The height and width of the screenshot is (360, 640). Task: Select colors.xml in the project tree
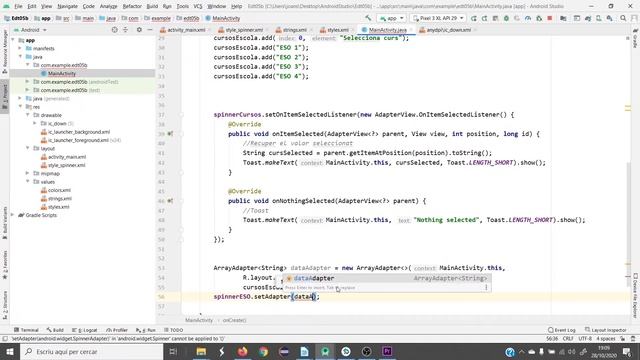(59, 190)
